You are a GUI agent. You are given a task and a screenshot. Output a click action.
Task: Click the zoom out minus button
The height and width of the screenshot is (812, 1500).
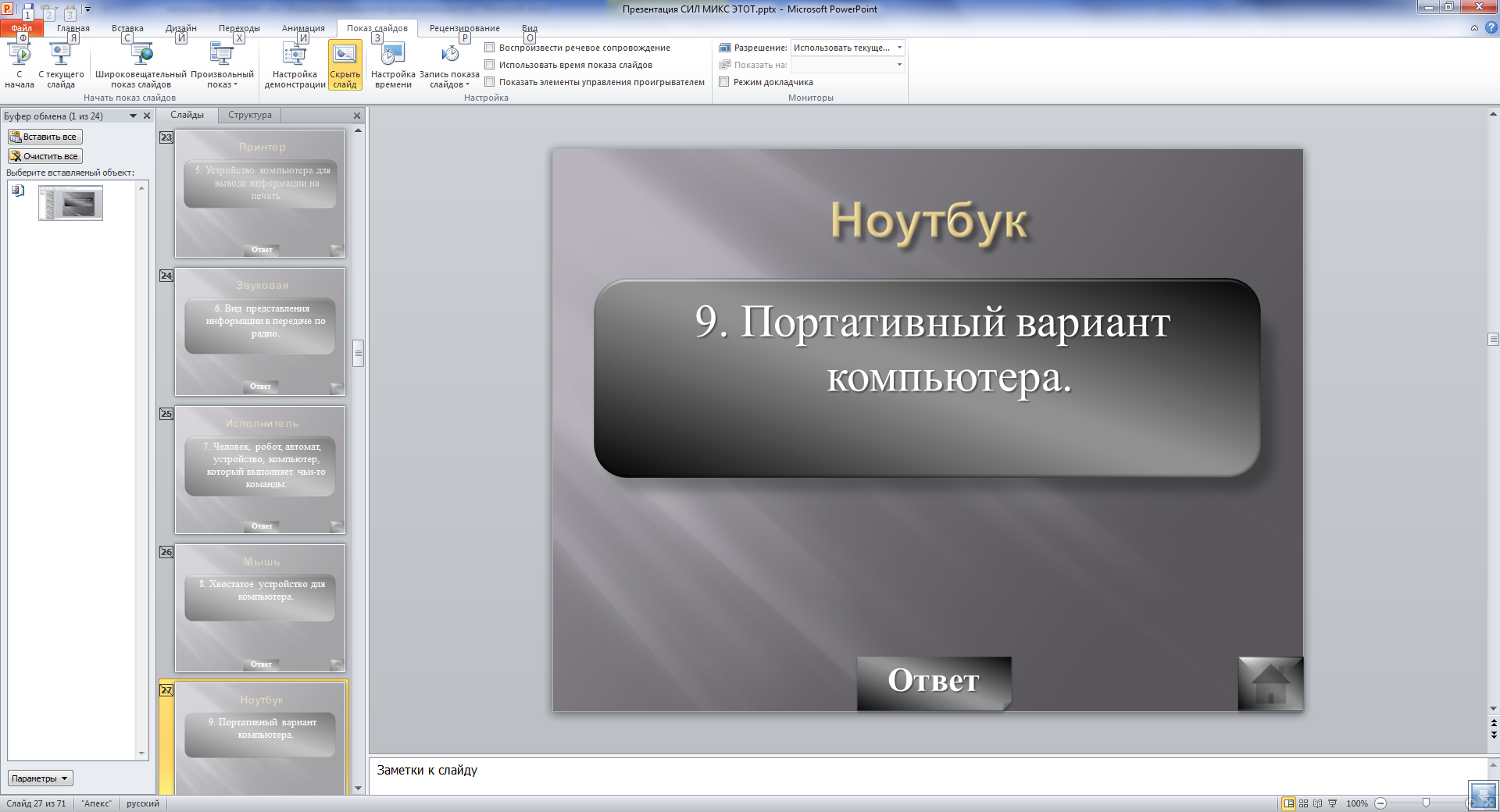(1380, 803)
